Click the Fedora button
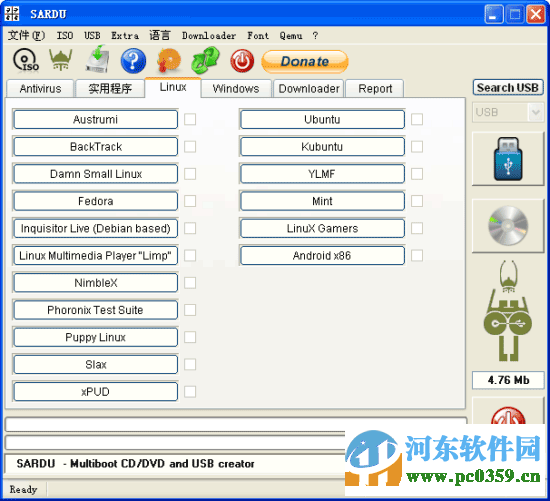Viewport: 550px width, 501px height. (95, 201)
